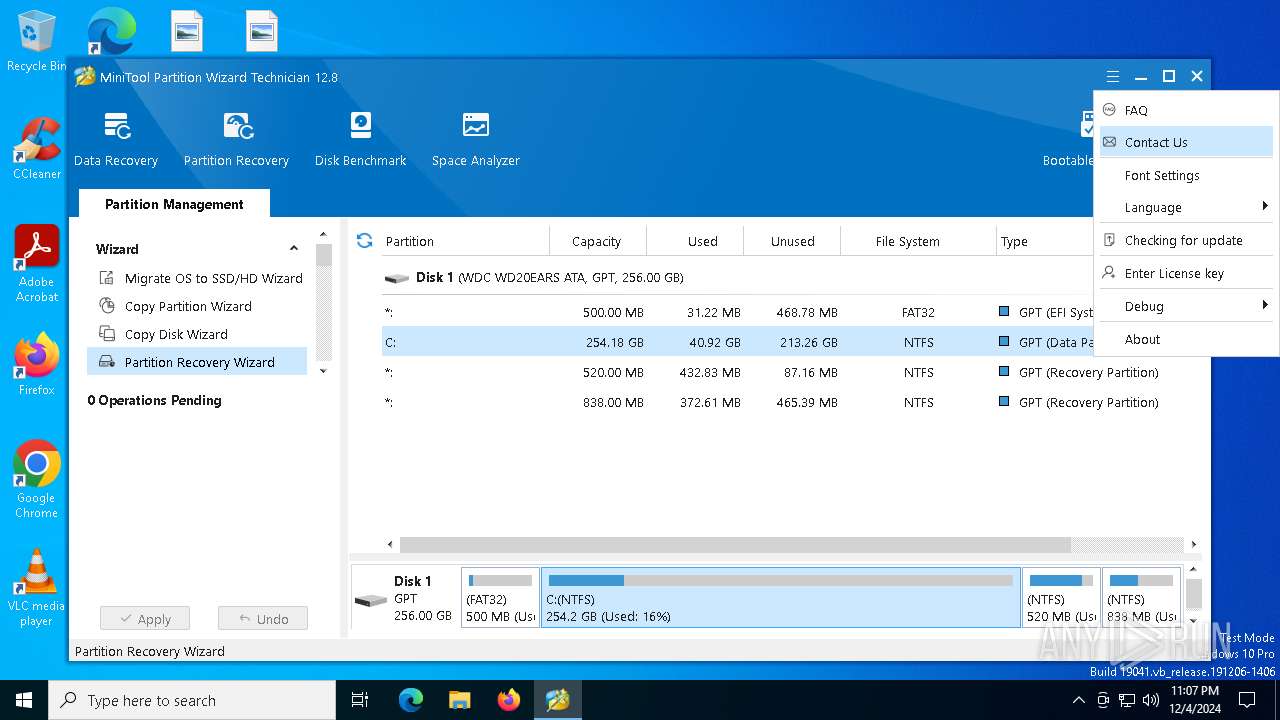Open the notification center on taskbar
Screen dimensions: 1280x720
coord(1247,700)
